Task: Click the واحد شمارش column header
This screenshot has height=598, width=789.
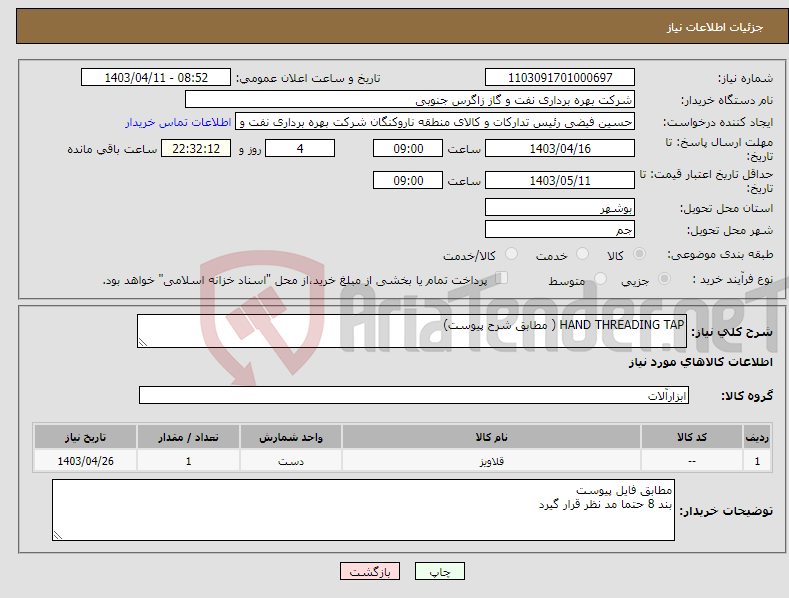Action: (291, 437)
